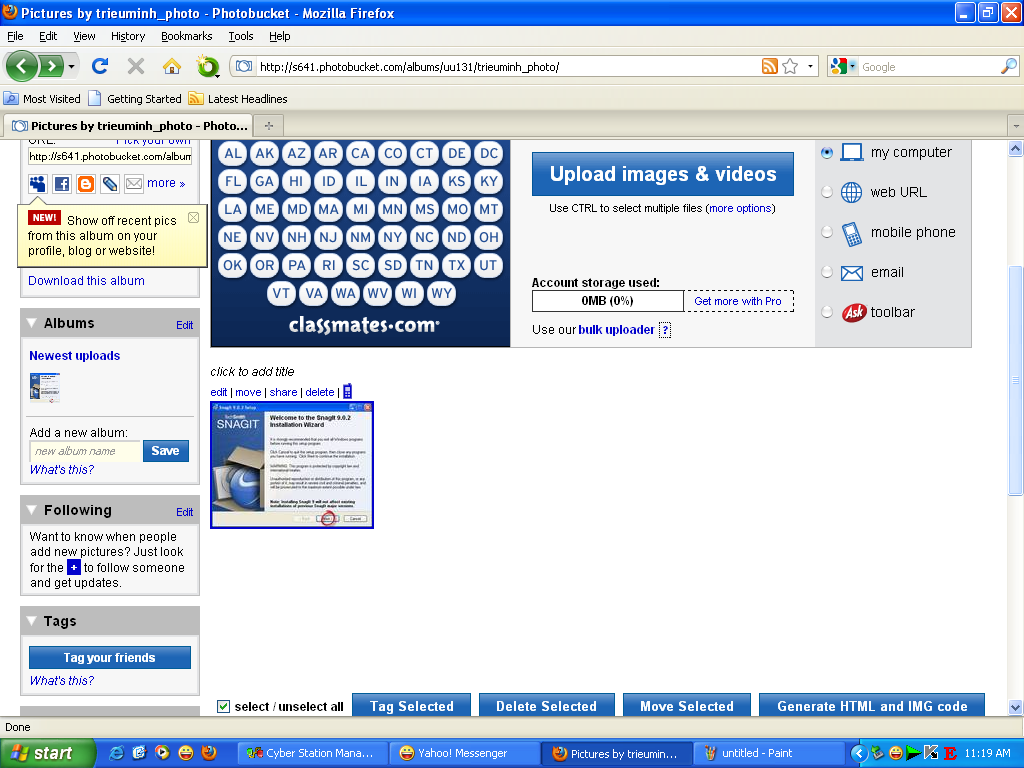Switch to 'untitled - Paint' taskbar window

point(767,753)
